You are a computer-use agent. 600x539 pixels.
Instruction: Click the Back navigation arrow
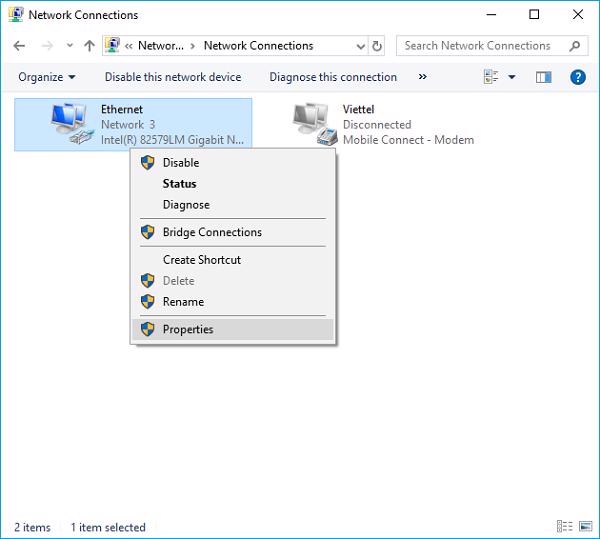tap(20, 46)
